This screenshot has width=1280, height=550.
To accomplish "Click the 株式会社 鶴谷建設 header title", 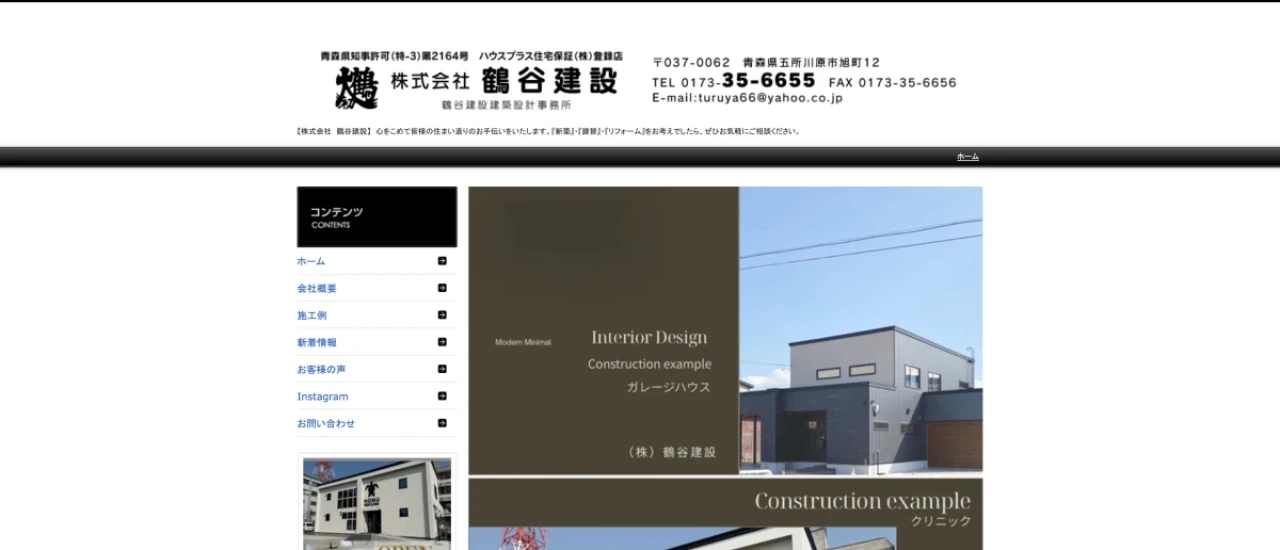I will (x=504, y=81).
